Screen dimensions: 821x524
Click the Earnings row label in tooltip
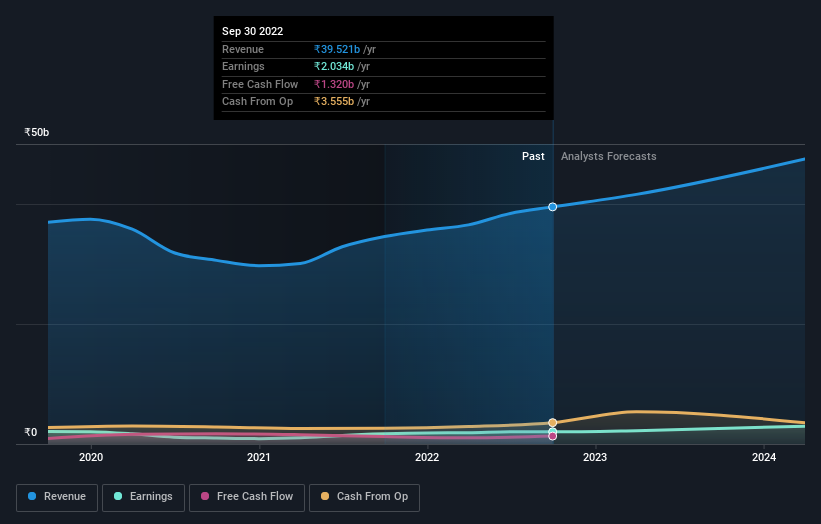point(243,66)
